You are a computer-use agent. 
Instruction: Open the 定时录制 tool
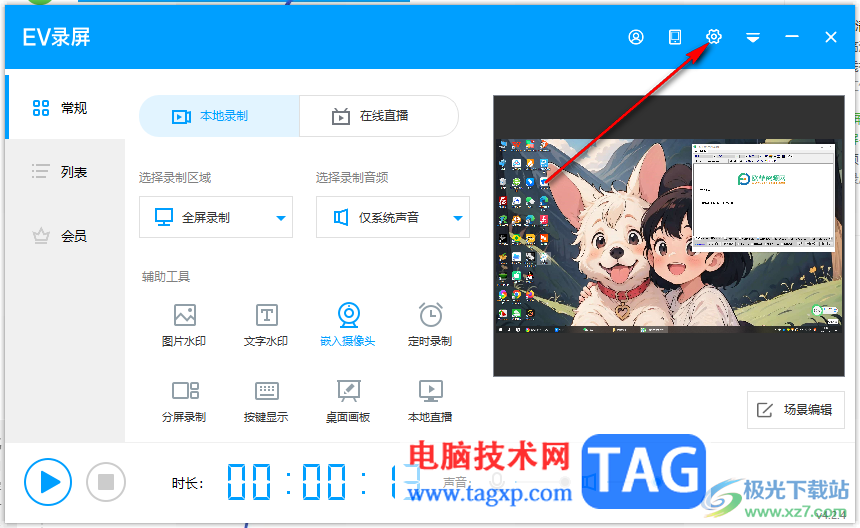pos(430,325)
